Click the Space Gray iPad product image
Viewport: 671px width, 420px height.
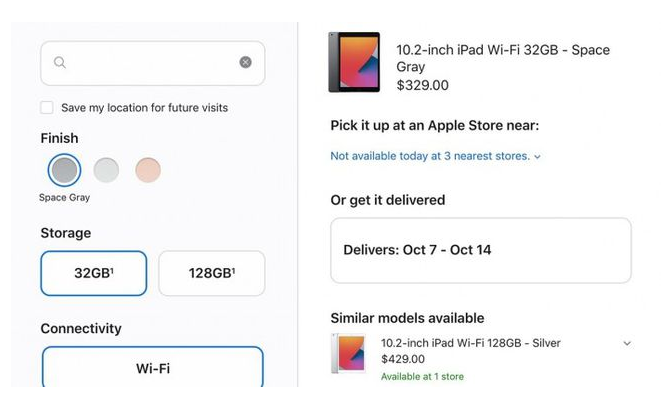click(x=354, y=62)
